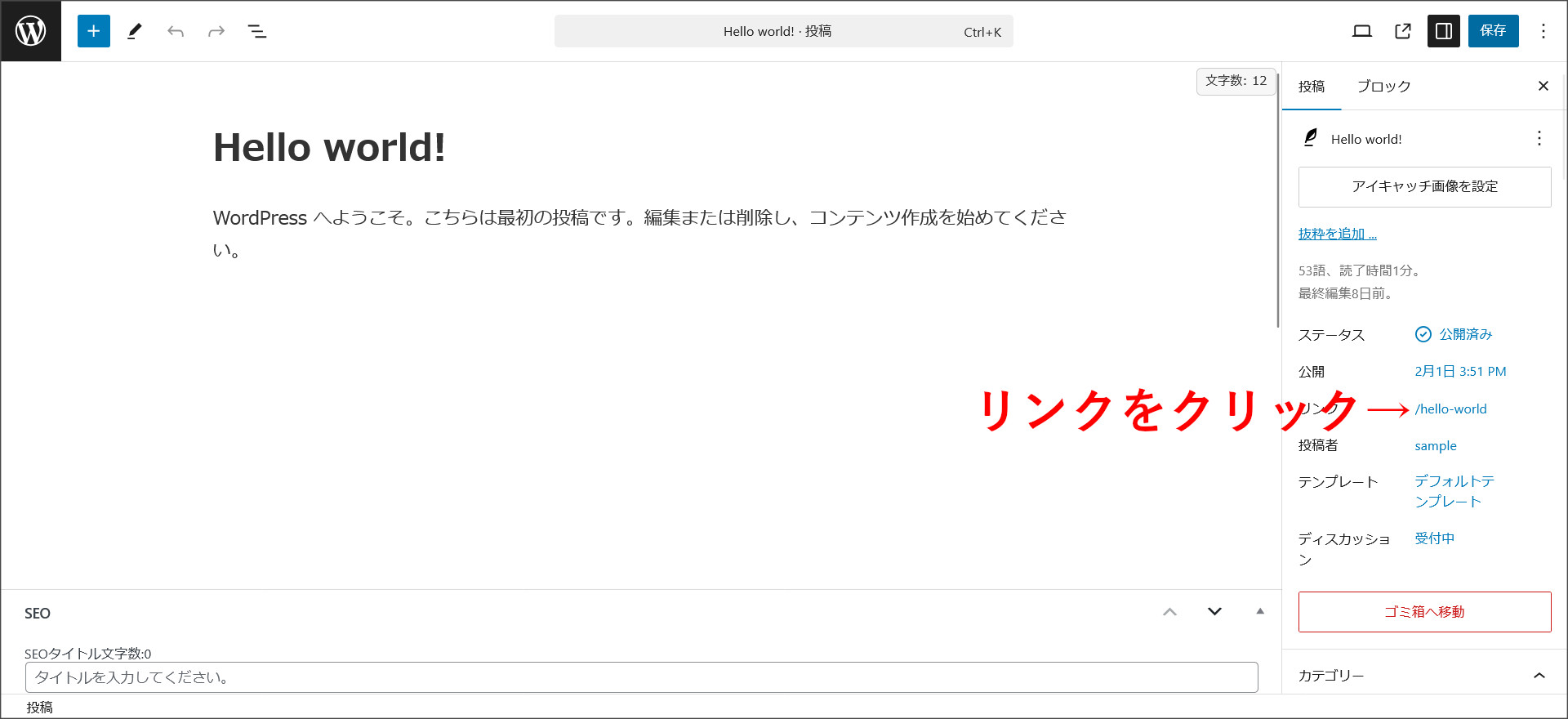Viewport: 1568px width, 719px height.
Task: Toggle the settings sidebar panel
Action: pyautogui.click(x=1443, y=31)
